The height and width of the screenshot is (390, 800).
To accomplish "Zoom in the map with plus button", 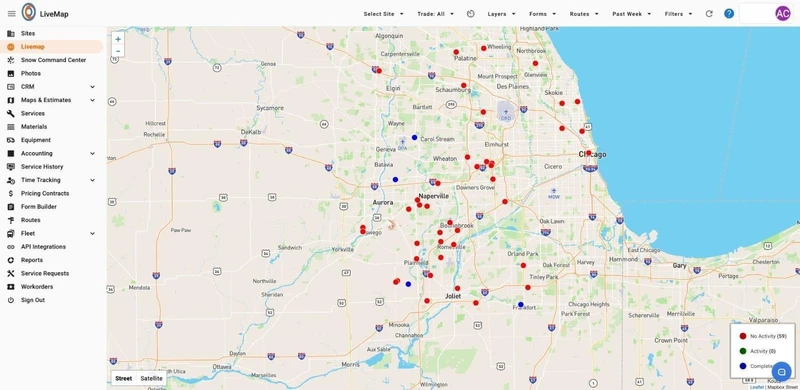I will click(x=118, y=39).
